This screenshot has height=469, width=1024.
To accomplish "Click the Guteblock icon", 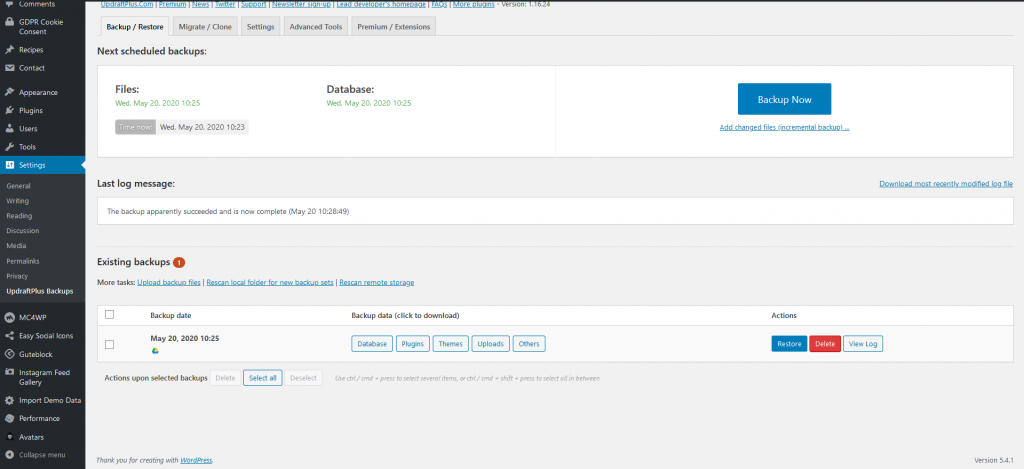I will (10, 354).
